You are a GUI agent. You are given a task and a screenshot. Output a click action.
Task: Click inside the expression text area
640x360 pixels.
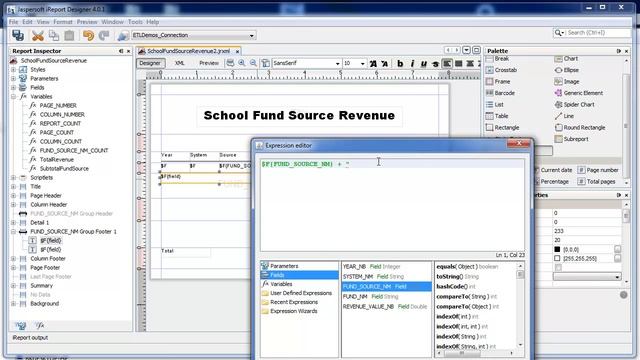click(392, 205)
